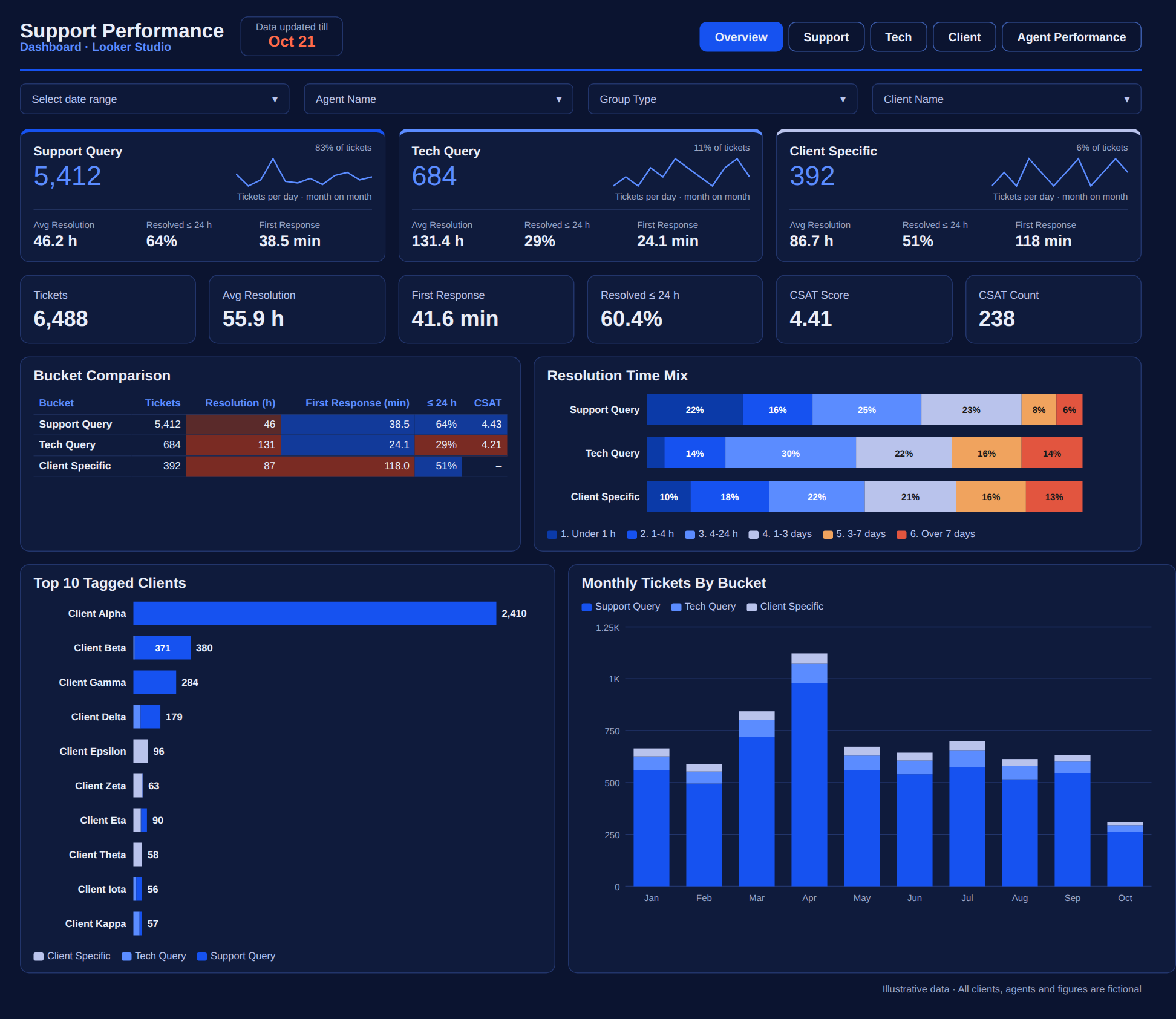The height and width of the screenshot is (1019, 1176).
Task: Click the Data updated till Oct 21 badge
Action: tap(292, 36)
